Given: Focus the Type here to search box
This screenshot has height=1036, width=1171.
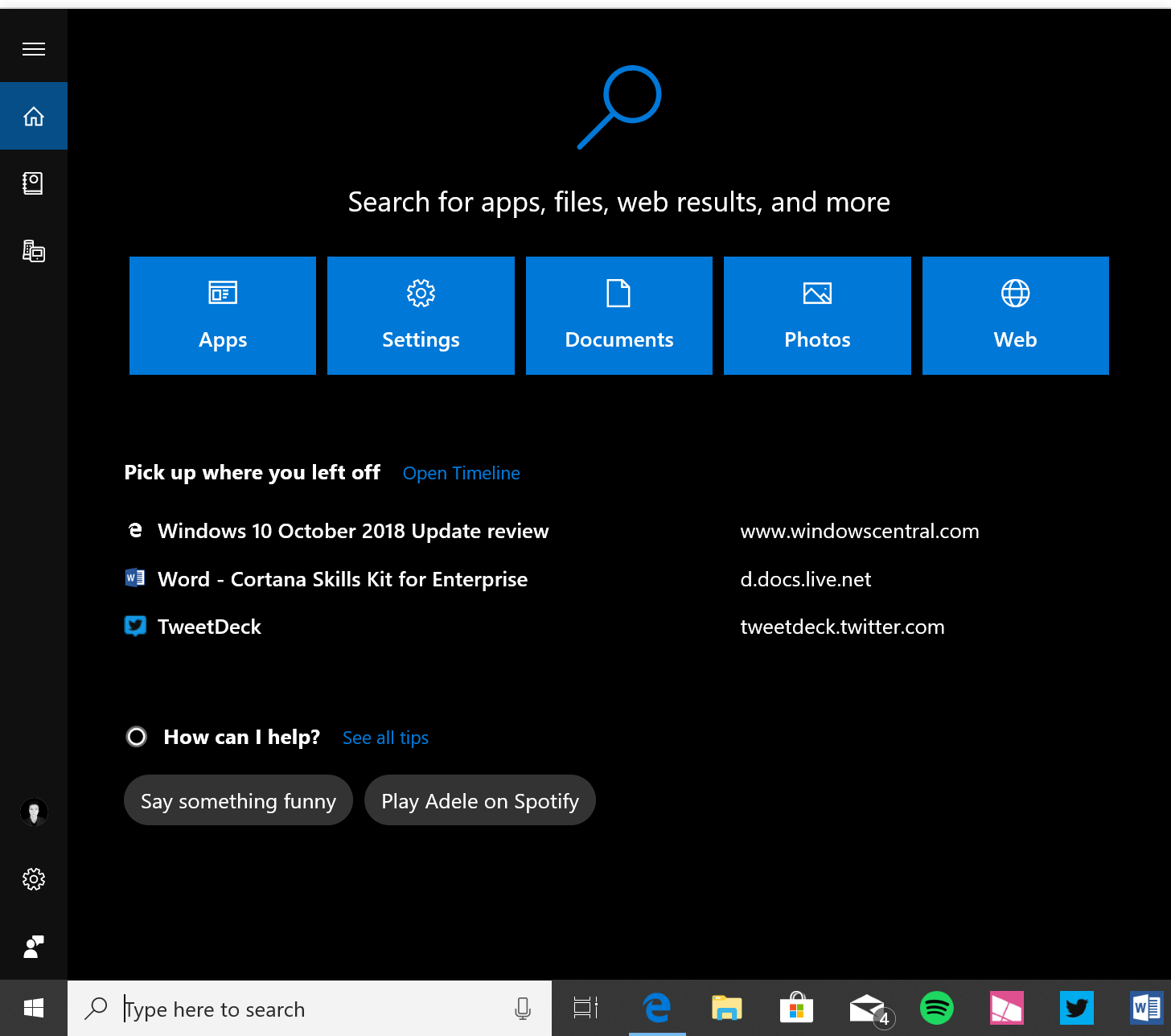Looking at the screenshot, I should click(x=310, y=1009).
